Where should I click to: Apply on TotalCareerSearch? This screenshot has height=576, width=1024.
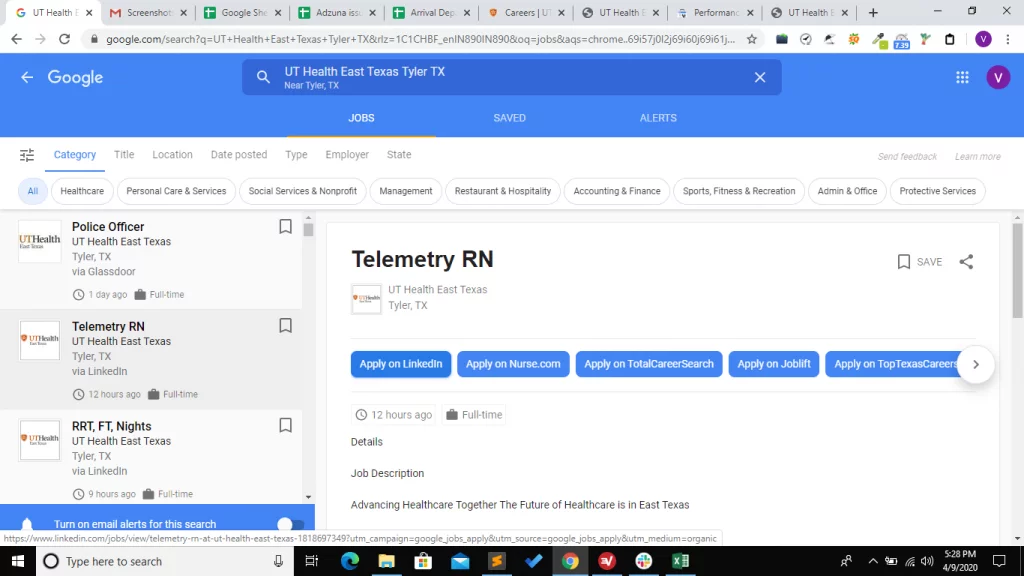pyautogui.click(x=648, y=364)
